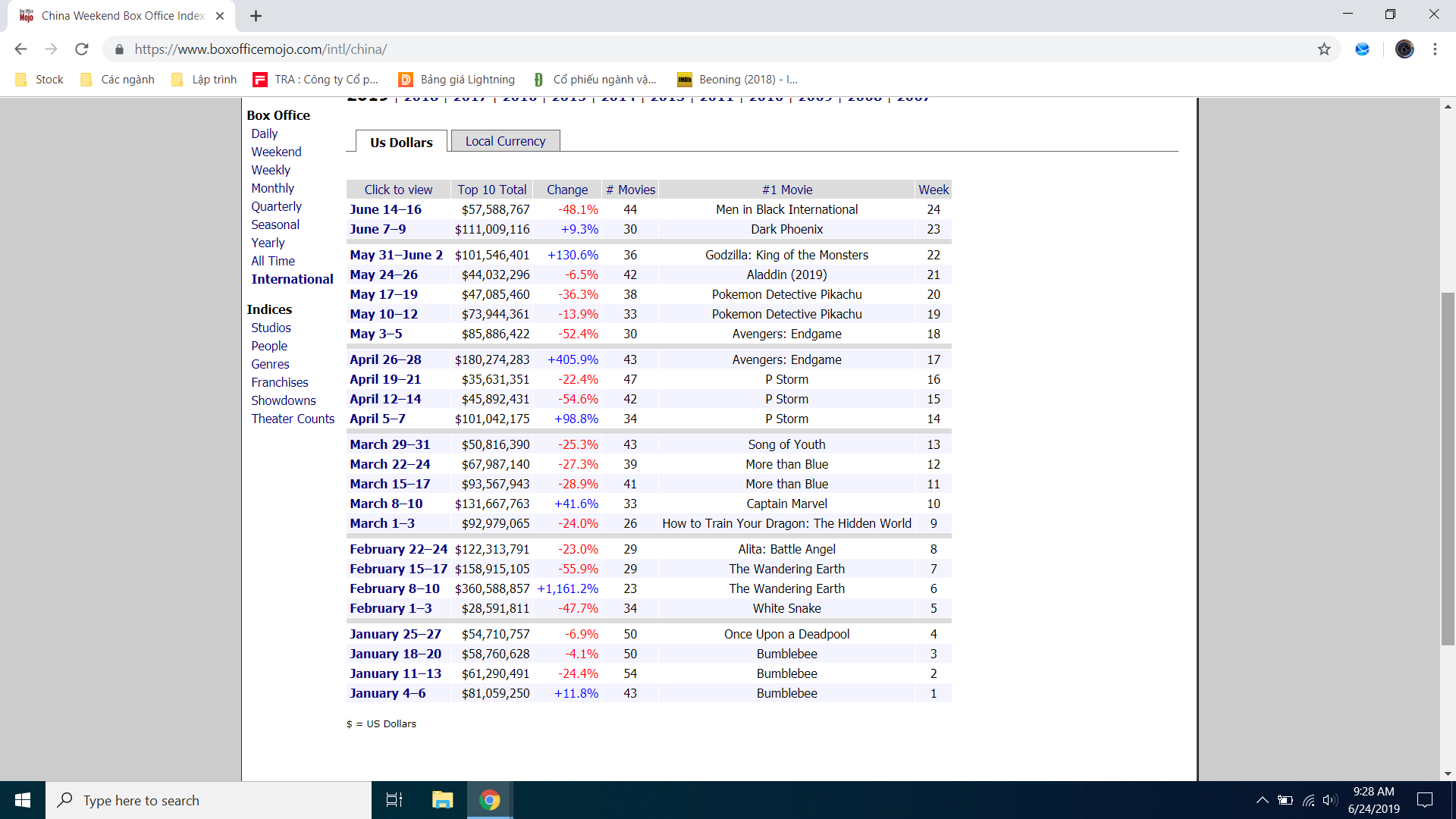The height and width of the screenshot is (819, 1456).
Task: Show hidden system tray icons
Action: (x=1262, y=800)
